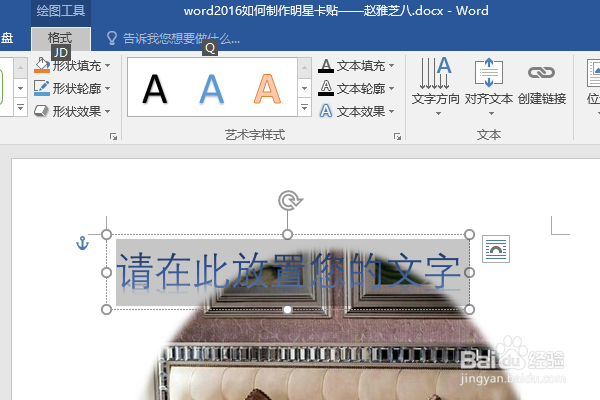The height and width of the screenshot is (400, 600).
Task: Switch to the 格式 ribbon tab
Action: (x=60, y=38)
